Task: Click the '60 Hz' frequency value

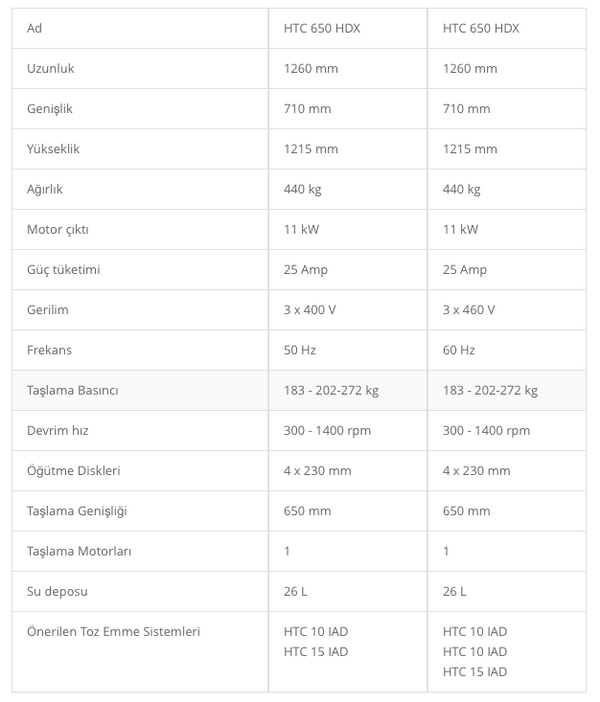Action: click(x=459, y=350)
